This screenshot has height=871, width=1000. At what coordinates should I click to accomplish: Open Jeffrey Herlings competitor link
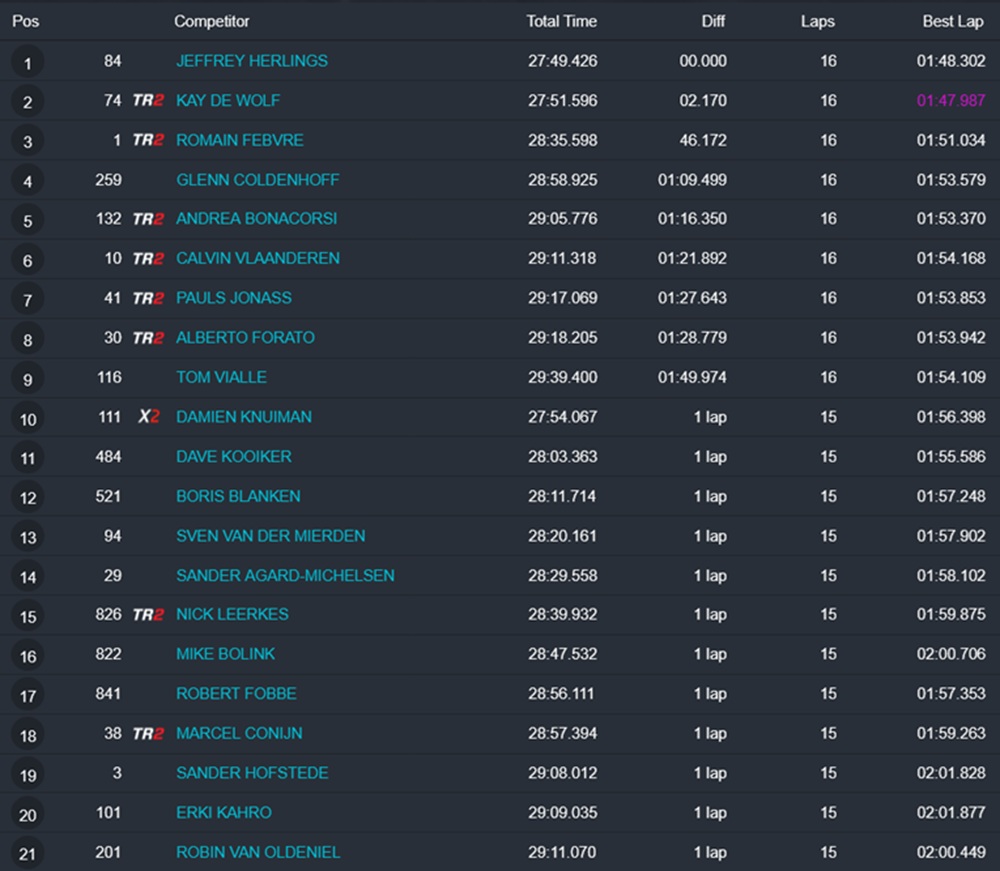click(x=252, y=61)
